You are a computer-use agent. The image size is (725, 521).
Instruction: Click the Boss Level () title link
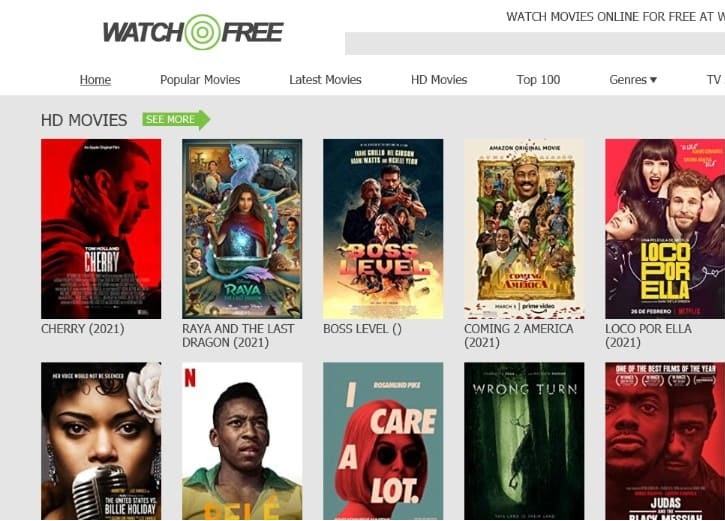(362, 329)
